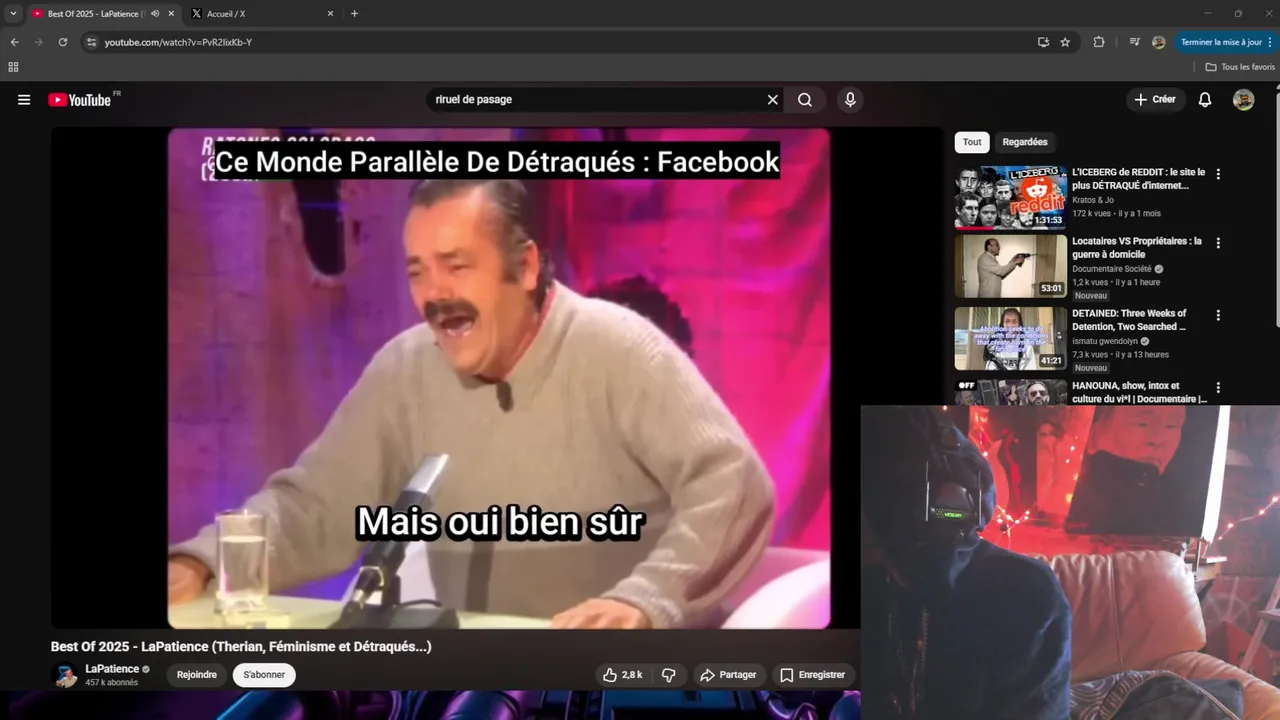
Task: Click the Rejoindre button
Action: pyautogui.click(x=197, y=675)
